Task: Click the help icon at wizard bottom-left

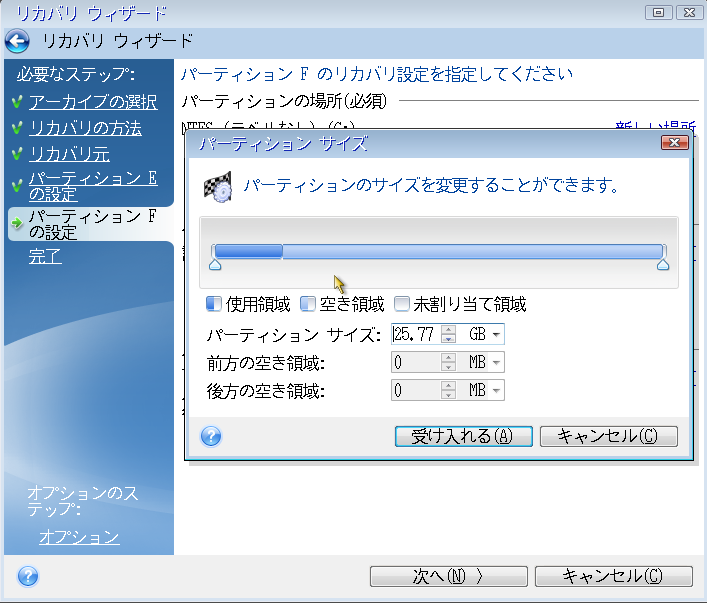Action: 28,576
